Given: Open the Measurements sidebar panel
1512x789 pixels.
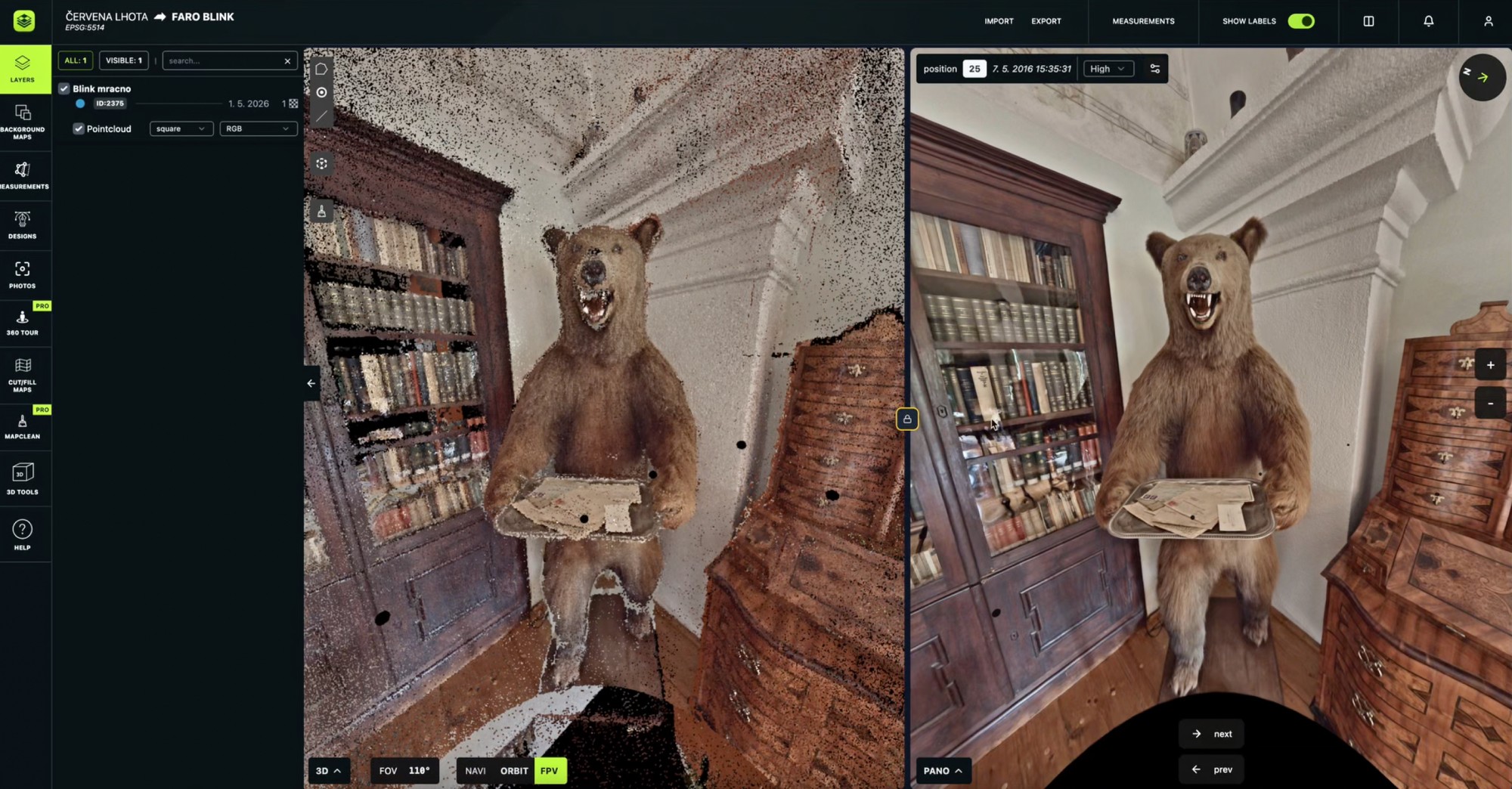Looking at the screenshot, I should [x=23, y=175].
